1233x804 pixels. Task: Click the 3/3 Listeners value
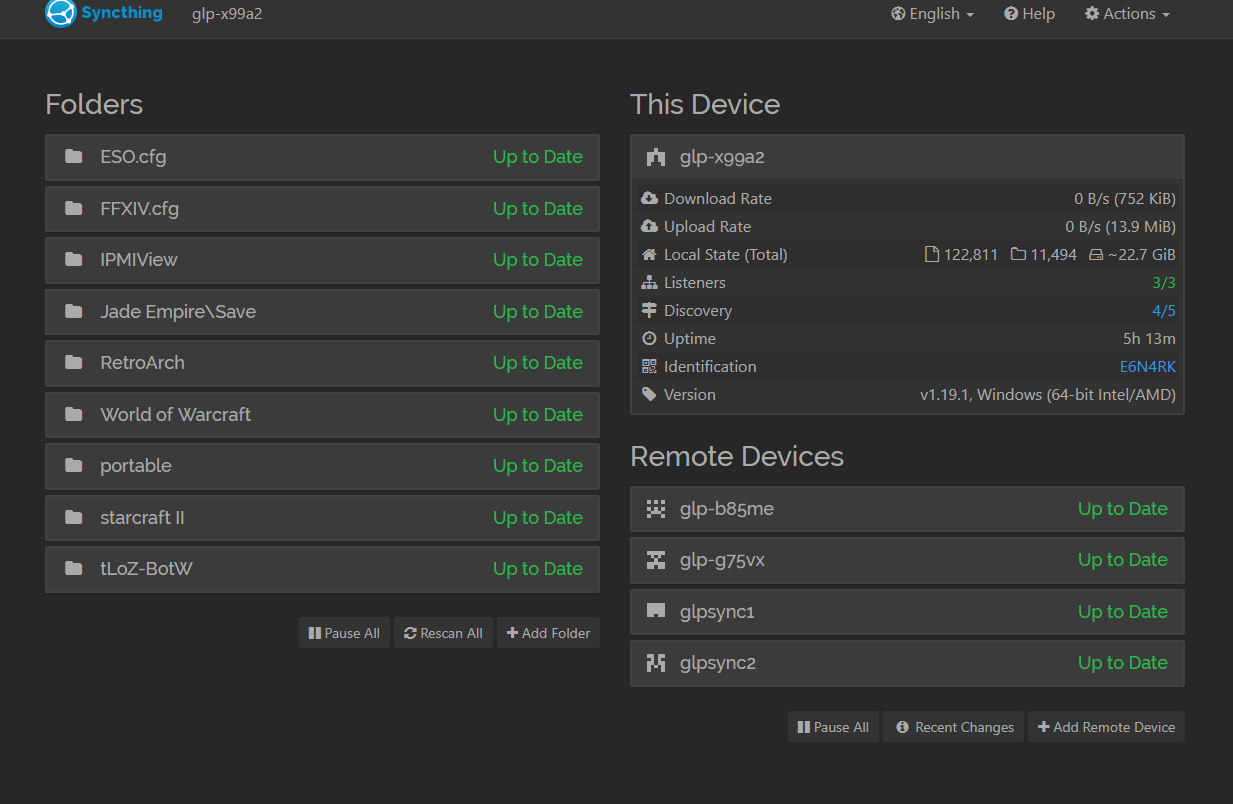(1164, 283)
